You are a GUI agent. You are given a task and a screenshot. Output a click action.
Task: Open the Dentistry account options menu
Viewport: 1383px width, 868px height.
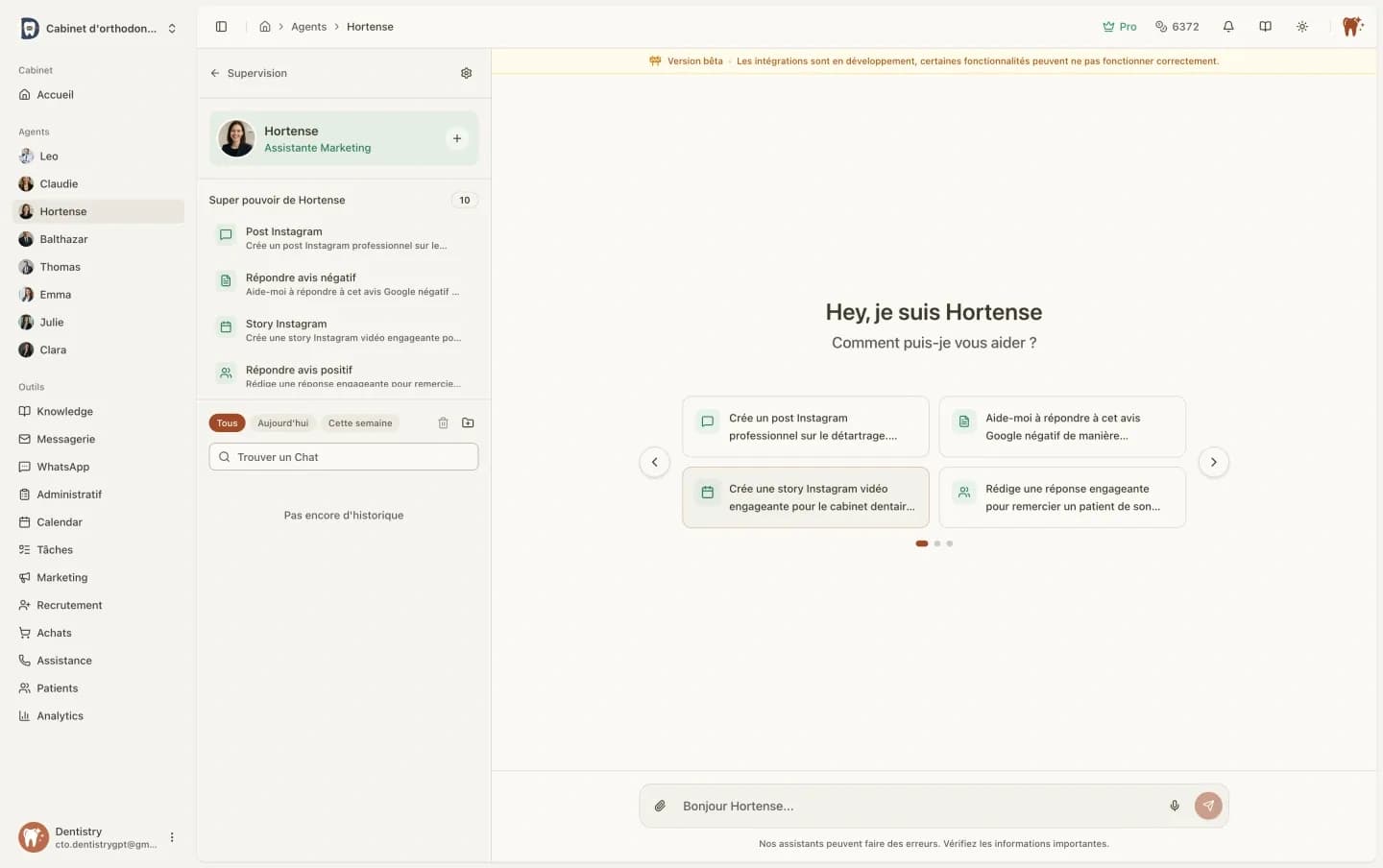[172, 837]
